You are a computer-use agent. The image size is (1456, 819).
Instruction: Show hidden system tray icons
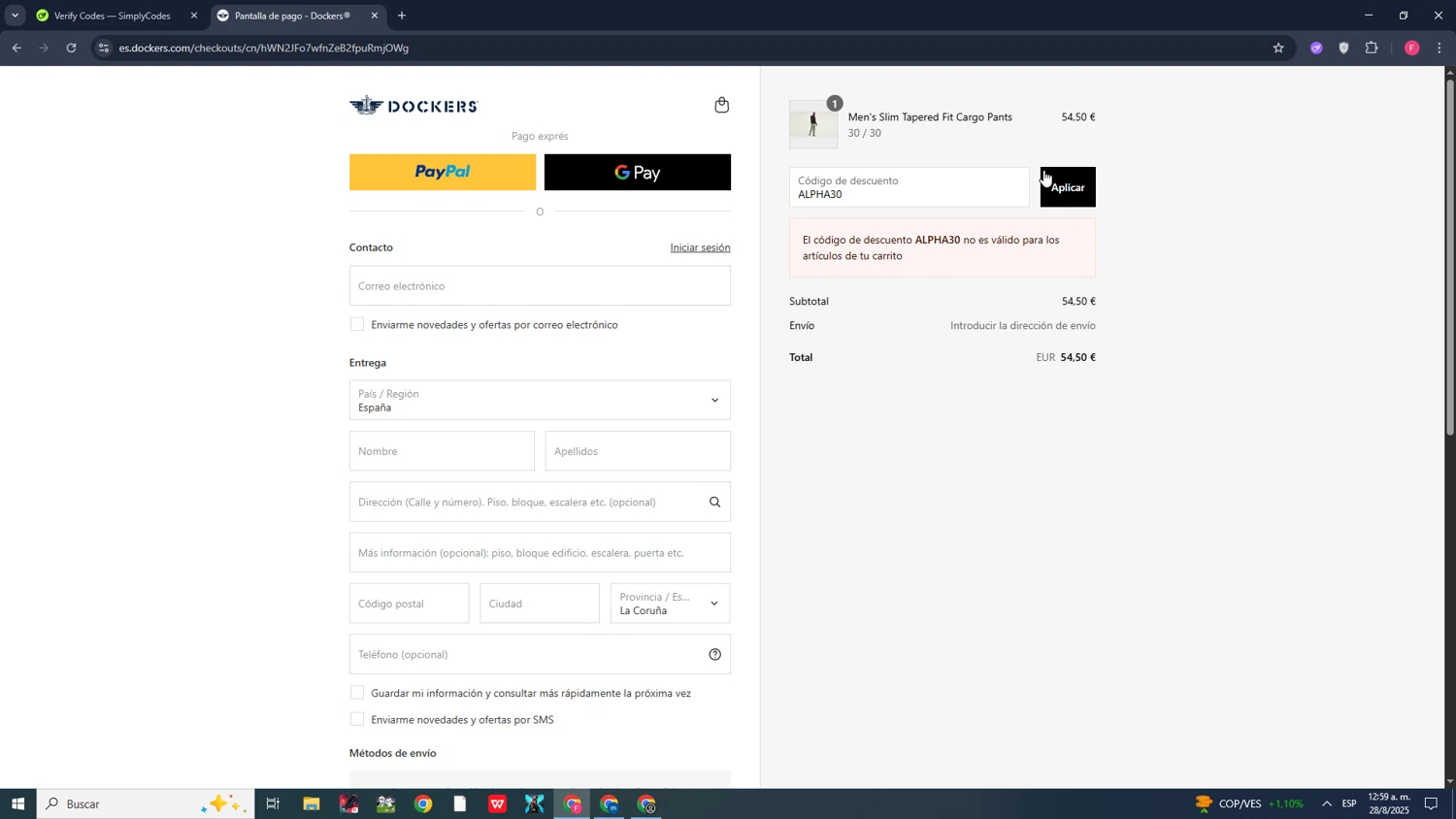1327,804
